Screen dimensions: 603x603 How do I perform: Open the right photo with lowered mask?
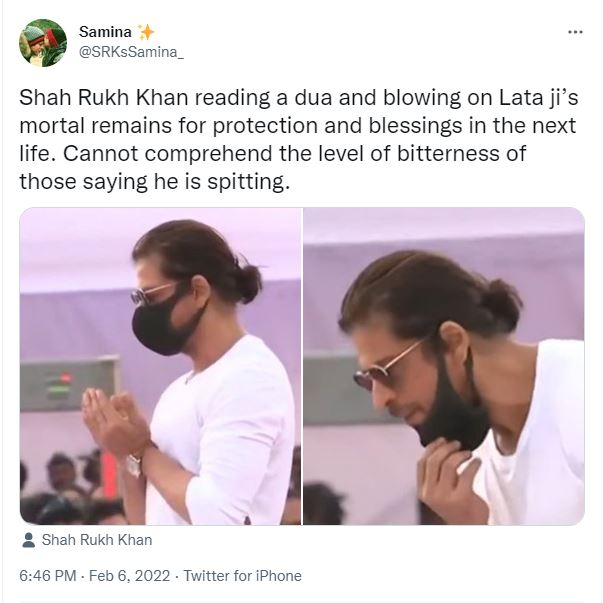coord(444,366)
